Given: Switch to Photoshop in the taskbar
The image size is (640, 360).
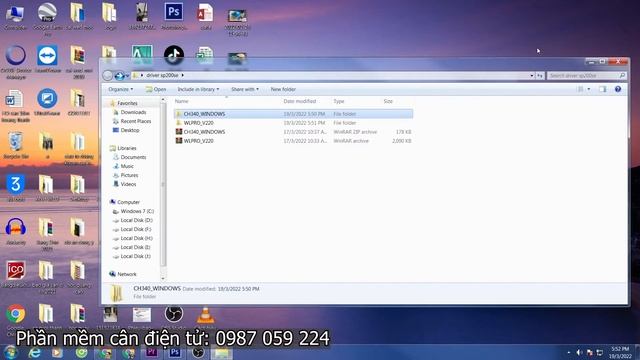Looking at the screenshot, I should 175,352.
